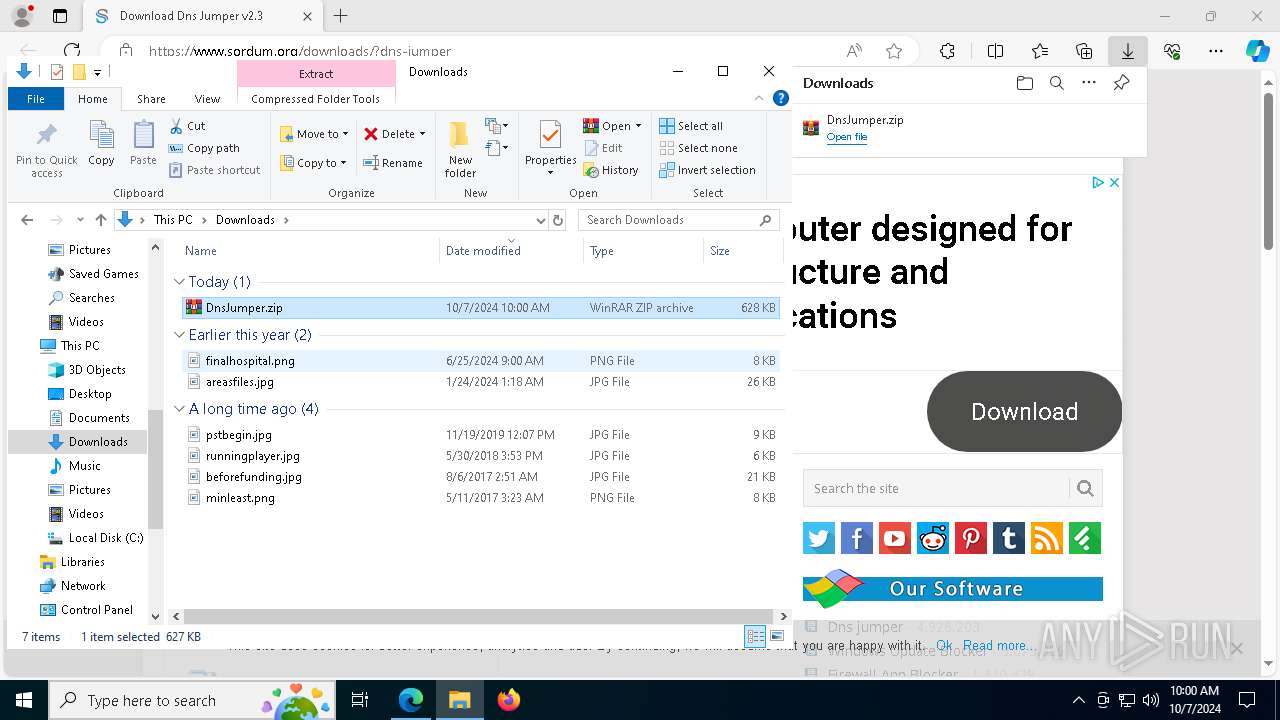Select Copy path in Clipboard group
Image resolution: width=1280 pixels, height=720 pixels.
pyautogui.click(x=204, y=148)
